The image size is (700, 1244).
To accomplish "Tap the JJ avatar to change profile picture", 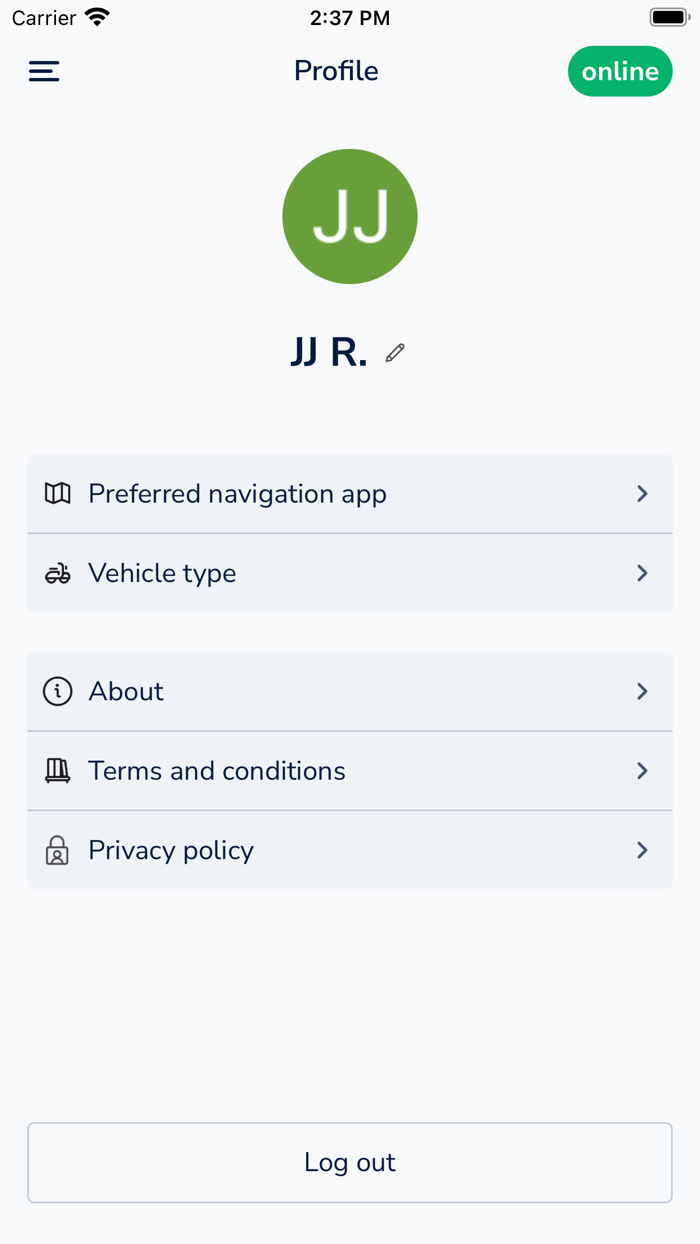I will pyautogui.click(x=350, y=216).
